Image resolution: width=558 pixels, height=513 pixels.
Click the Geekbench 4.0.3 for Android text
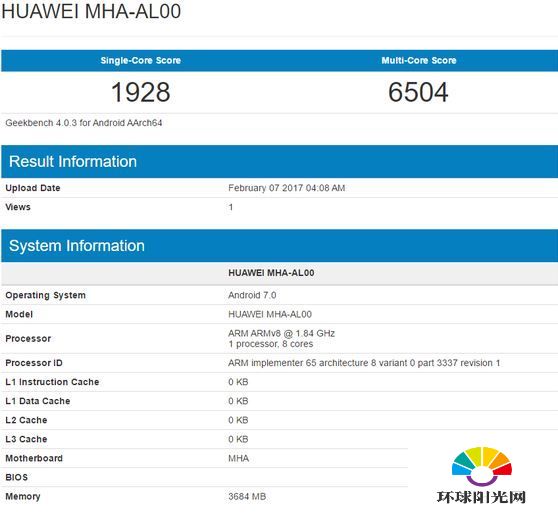tap(84, 123)
